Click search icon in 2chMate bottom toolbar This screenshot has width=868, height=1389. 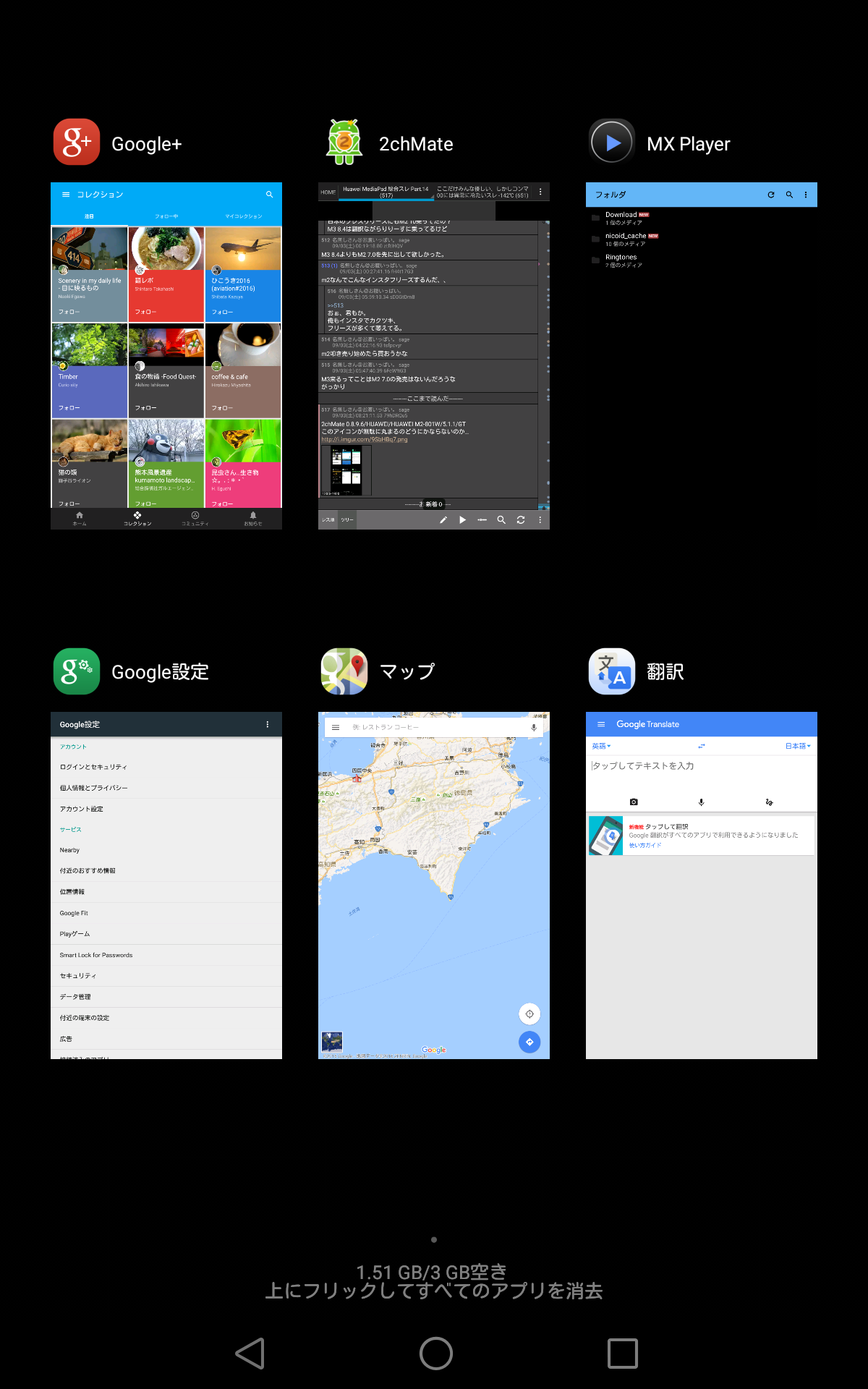click(501, 519)
